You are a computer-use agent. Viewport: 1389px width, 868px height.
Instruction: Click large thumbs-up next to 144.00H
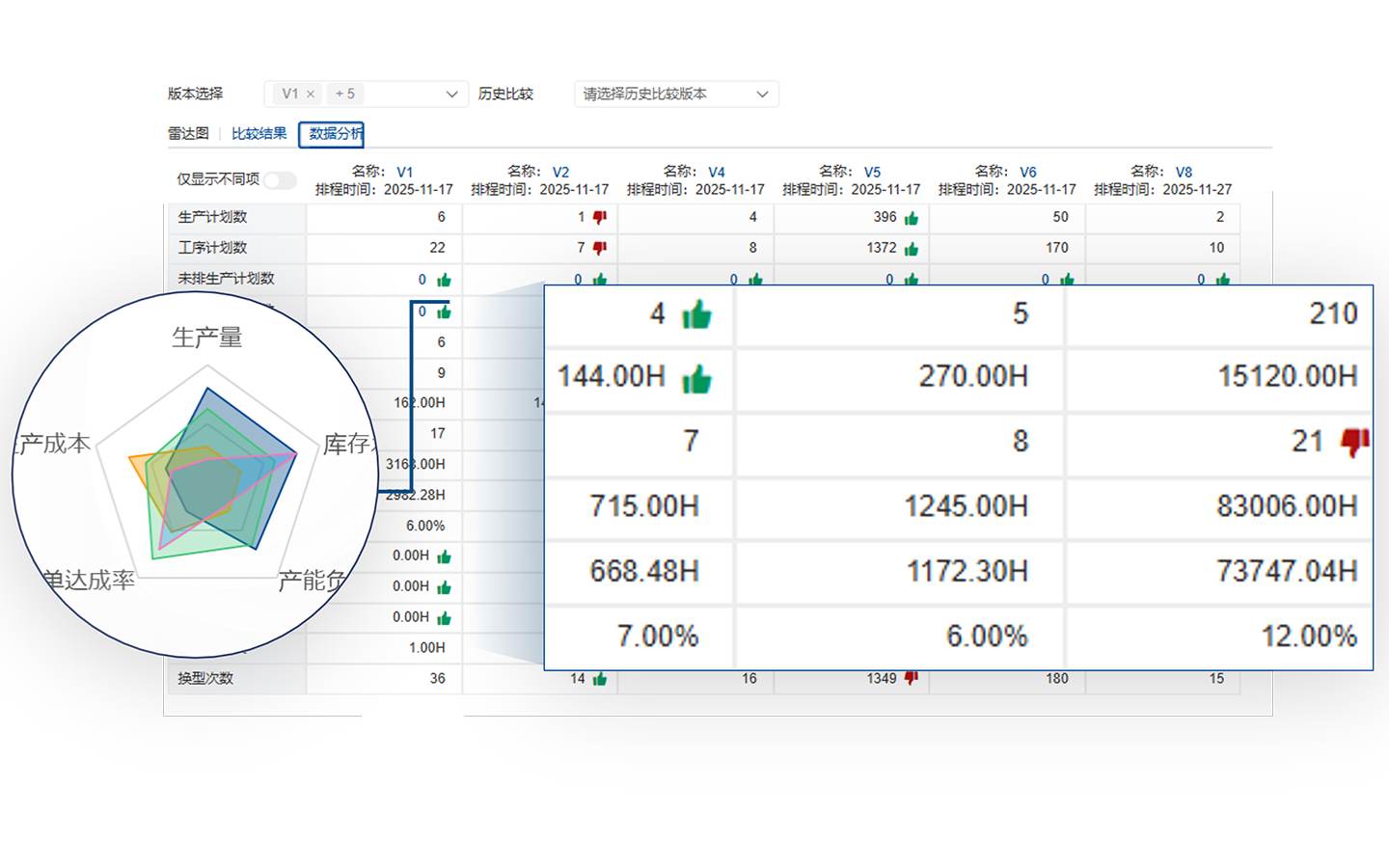tap(696, 379)
